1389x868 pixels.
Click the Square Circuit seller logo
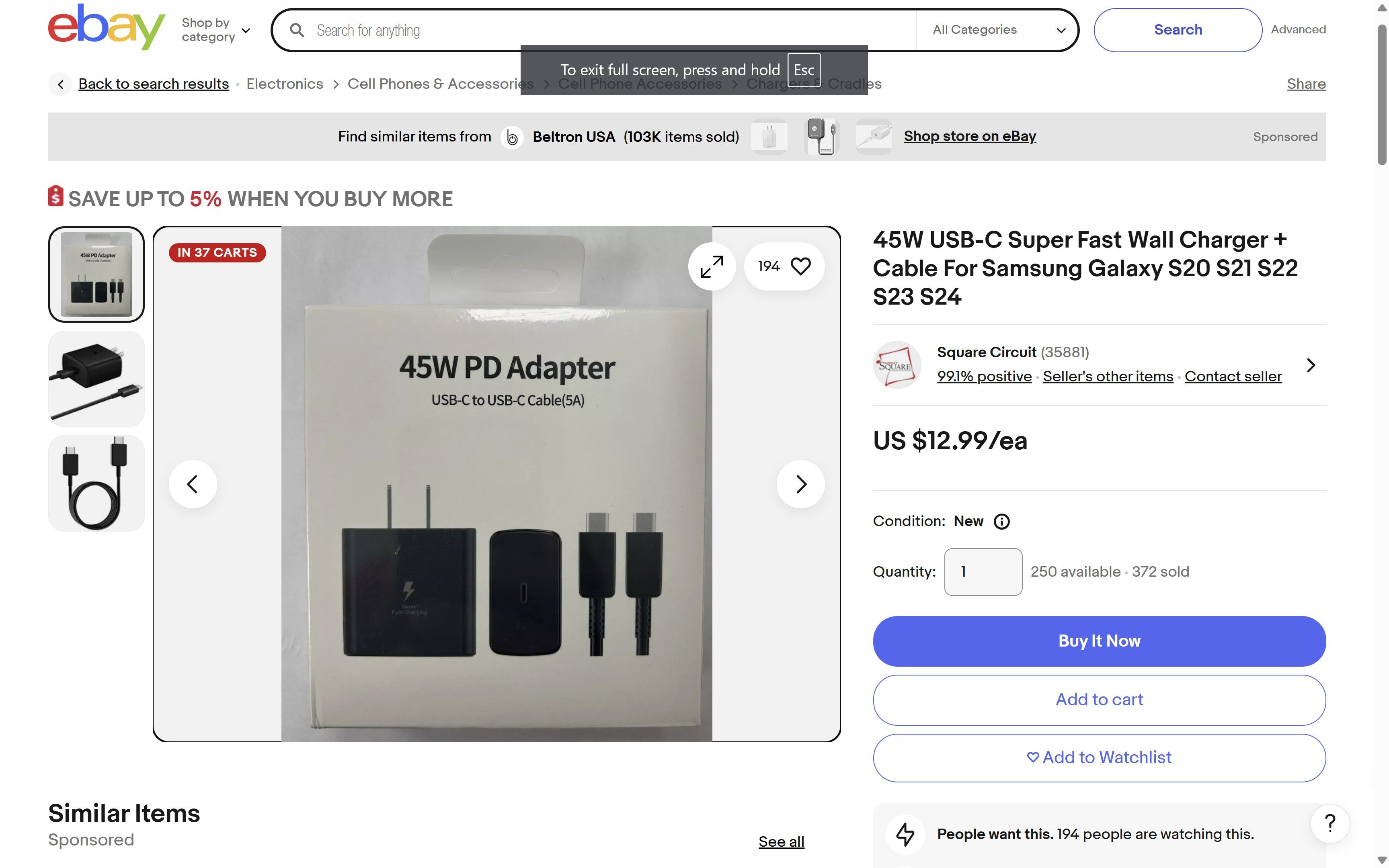pos(897,364)
